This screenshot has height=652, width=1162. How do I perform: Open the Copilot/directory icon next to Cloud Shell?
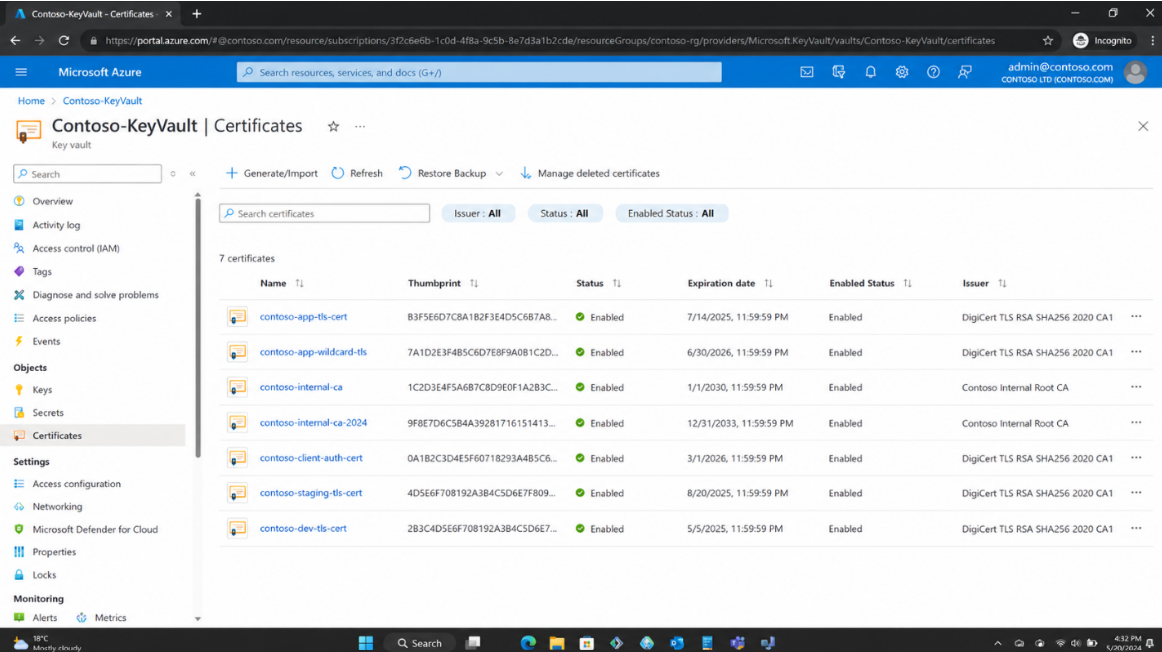point(838,72)
